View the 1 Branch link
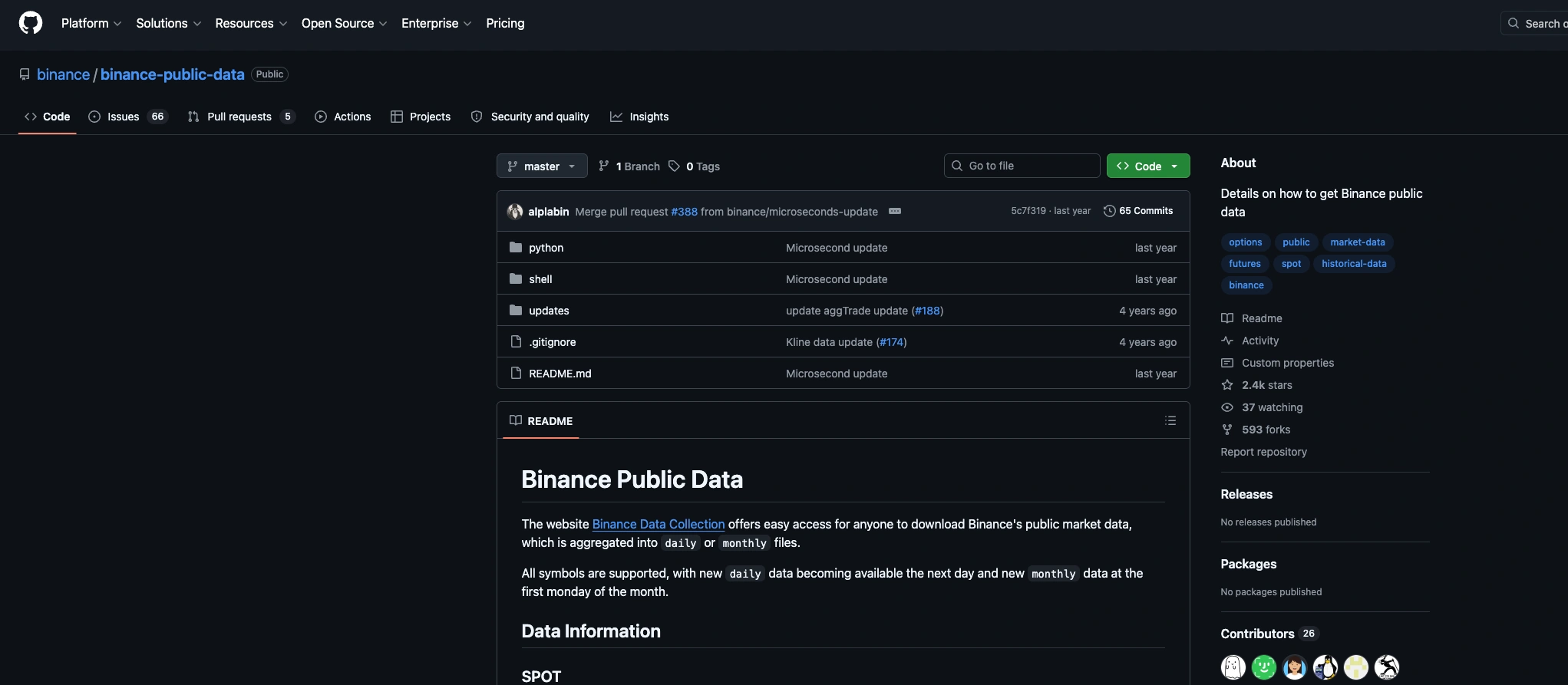This screenshot has width=1568, height=685. (629, 166)
